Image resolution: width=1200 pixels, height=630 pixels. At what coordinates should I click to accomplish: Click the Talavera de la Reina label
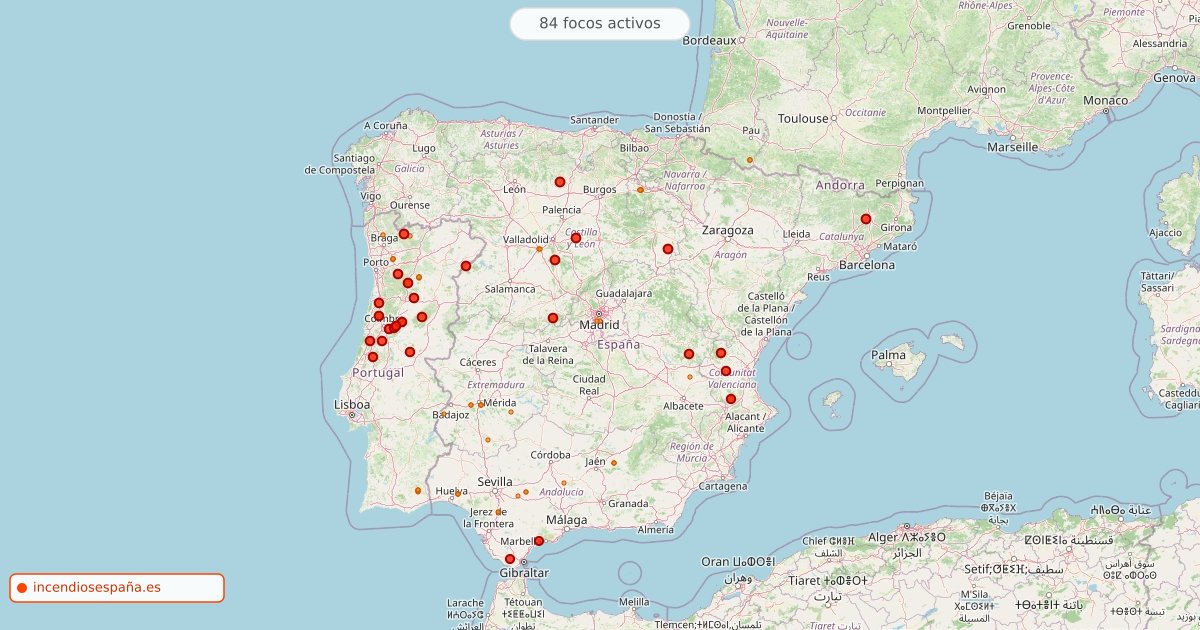coord(547,354)
